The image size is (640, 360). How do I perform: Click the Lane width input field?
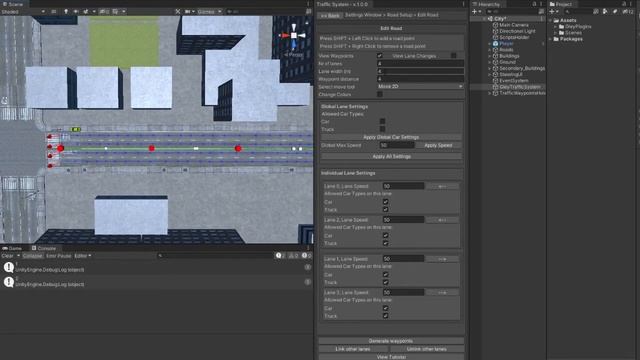pyautogui.click(x=420, y=71)
